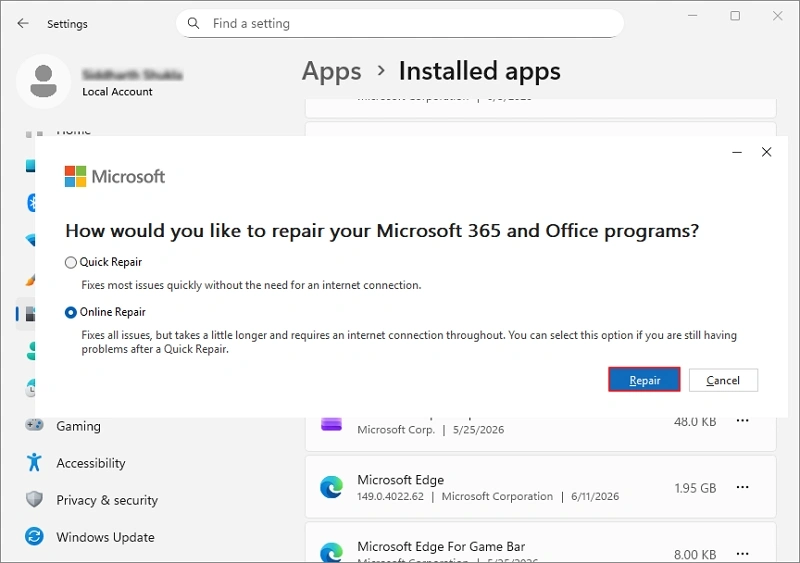
Task: Open Windows Update in sidebar
Action: click(105, 537)
